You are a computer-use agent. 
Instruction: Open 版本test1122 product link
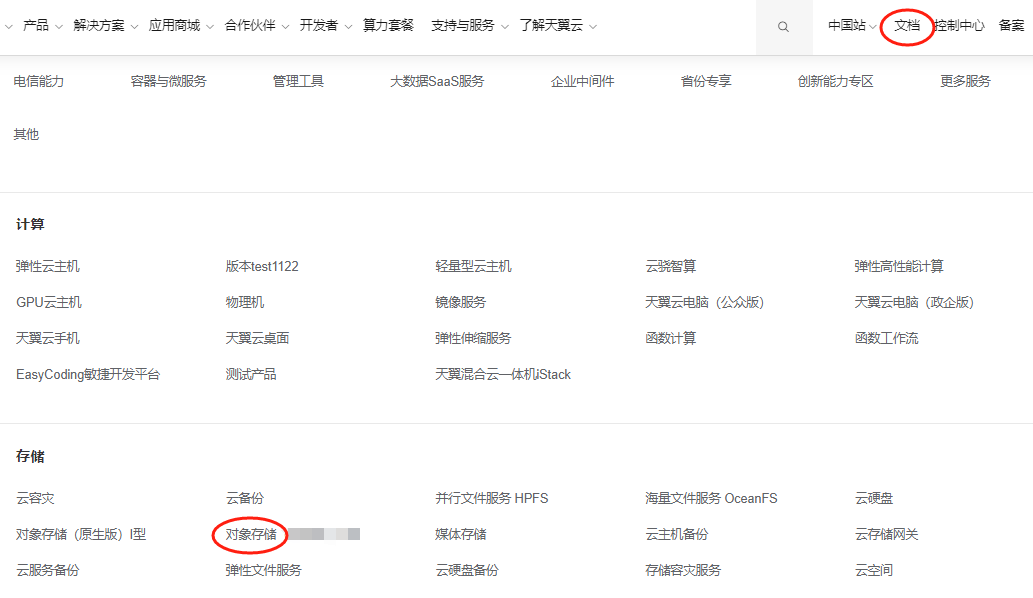[x=262, y=266]
